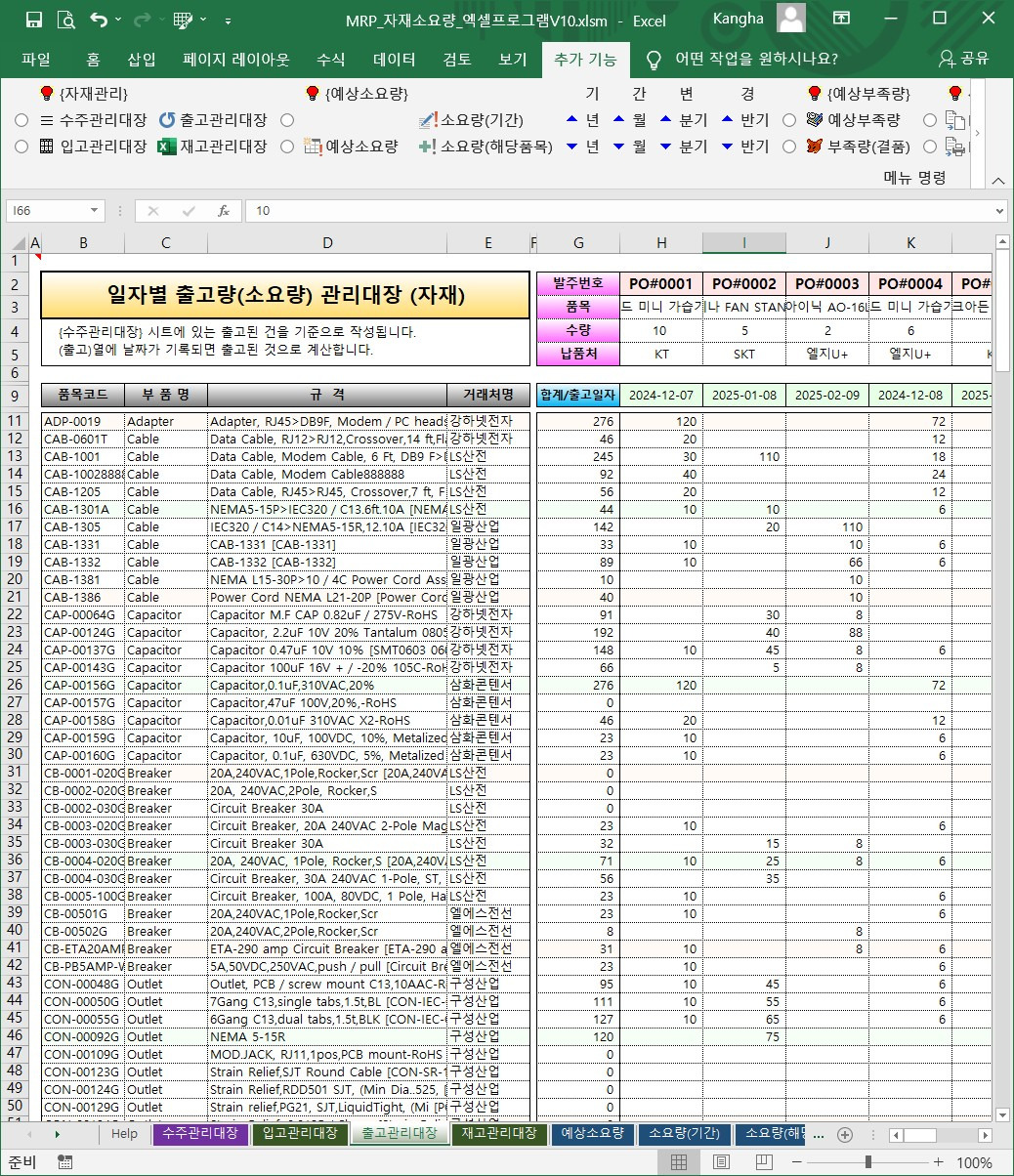Screen dimensions: 1014x1176
Task: Switch to the 예상소요량 sheet tab
Action: coord(593,1134)
